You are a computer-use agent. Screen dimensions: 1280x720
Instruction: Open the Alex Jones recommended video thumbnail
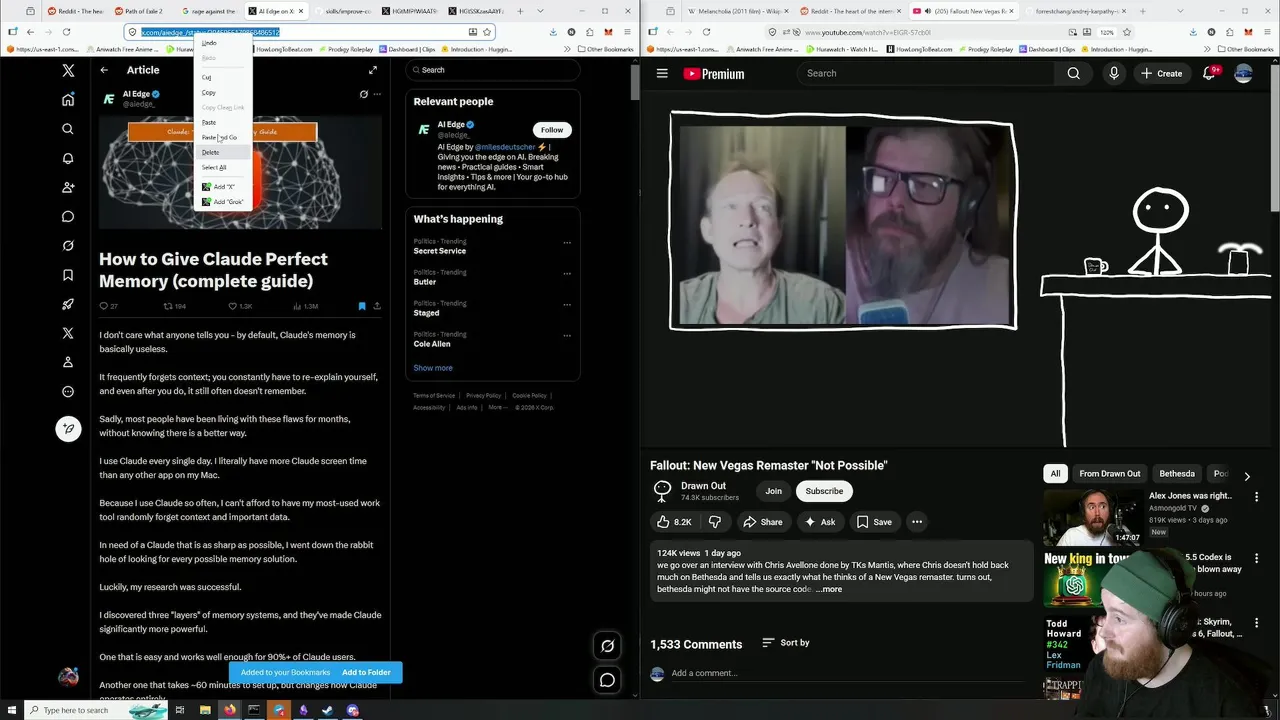tap(1092, 516)
